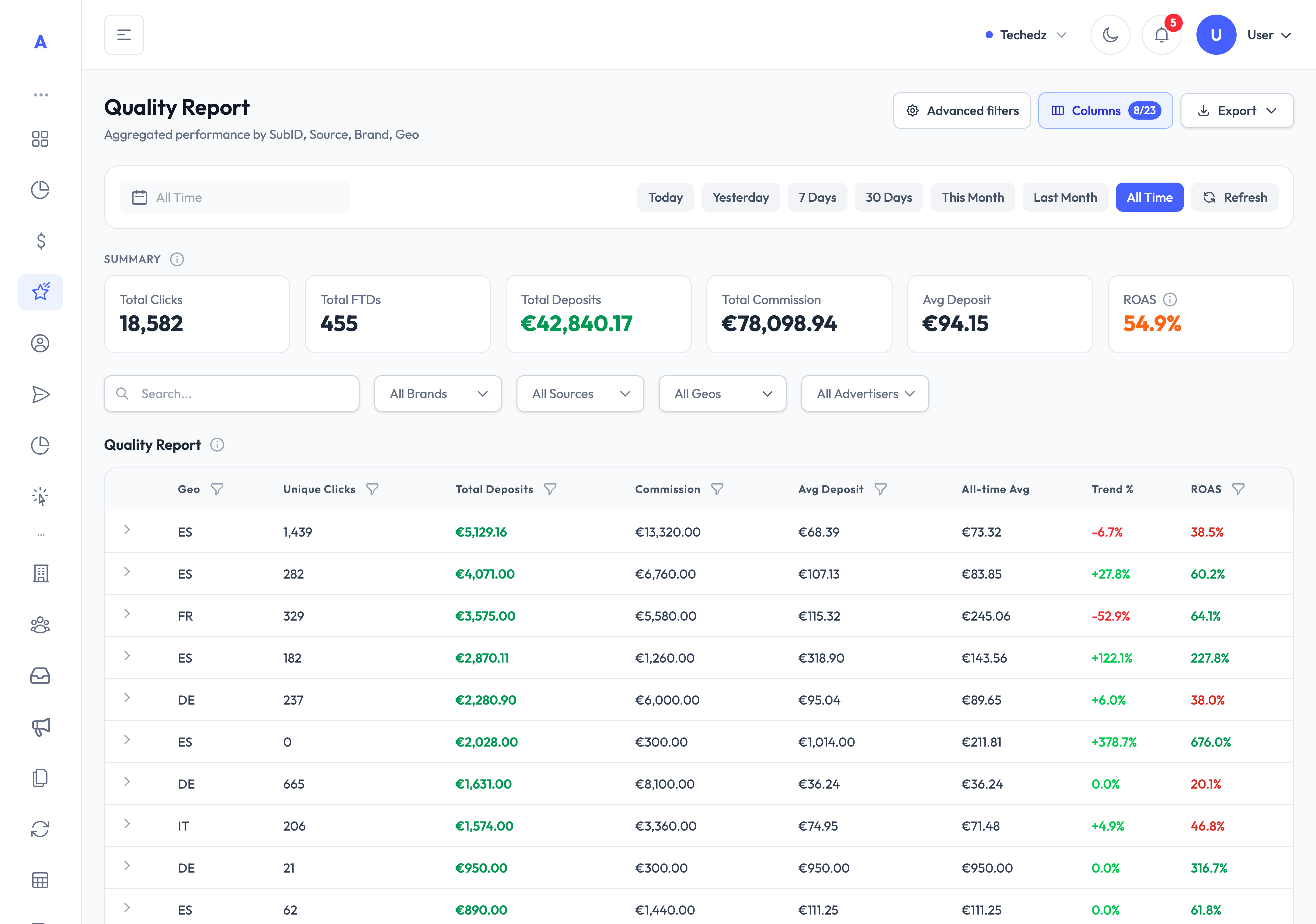Select the Last Month date range

1065,197
